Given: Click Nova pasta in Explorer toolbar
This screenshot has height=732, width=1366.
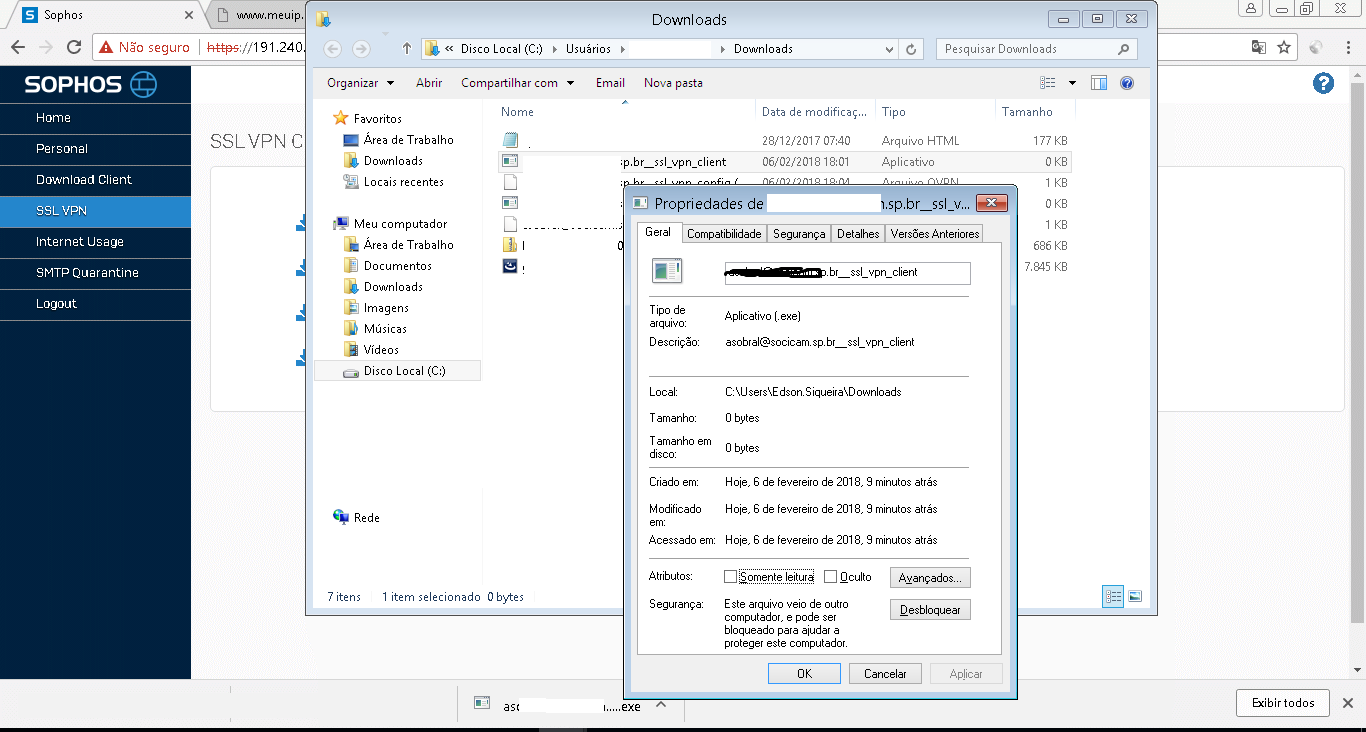Looking at the screenshot, I should tap(673, 83).
